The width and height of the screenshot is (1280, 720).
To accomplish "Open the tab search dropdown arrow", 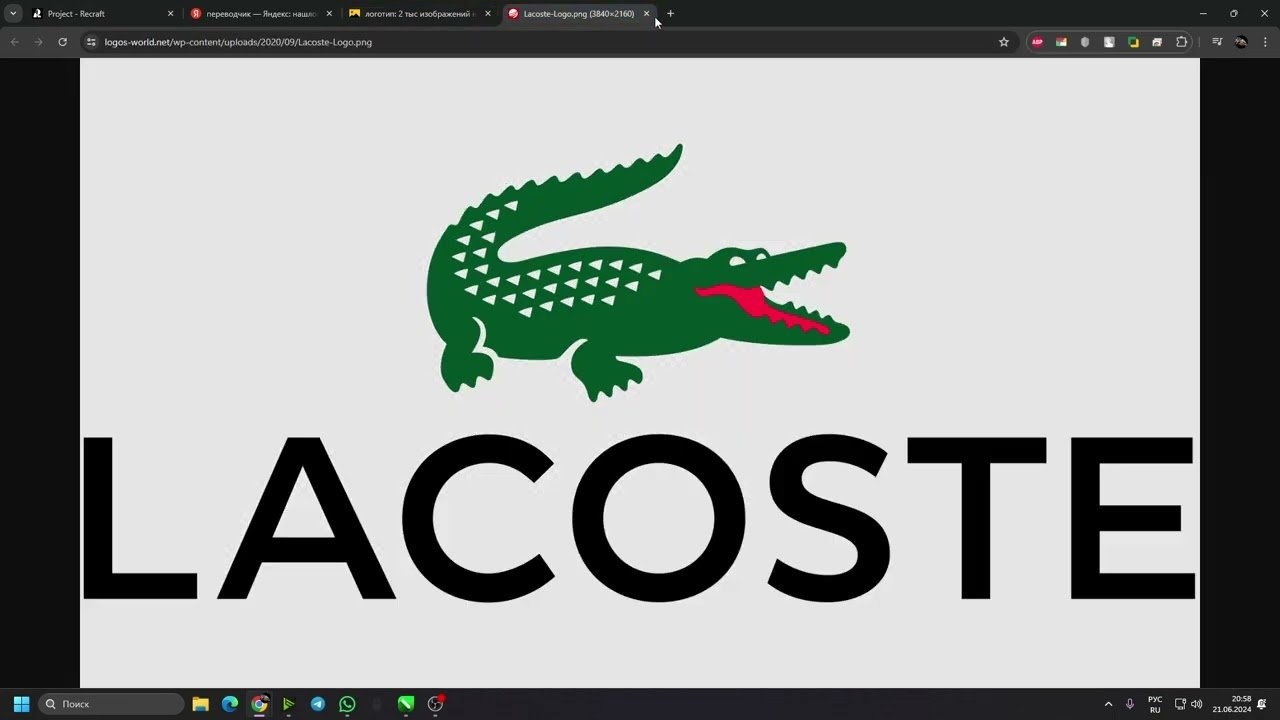I will 13,14.
